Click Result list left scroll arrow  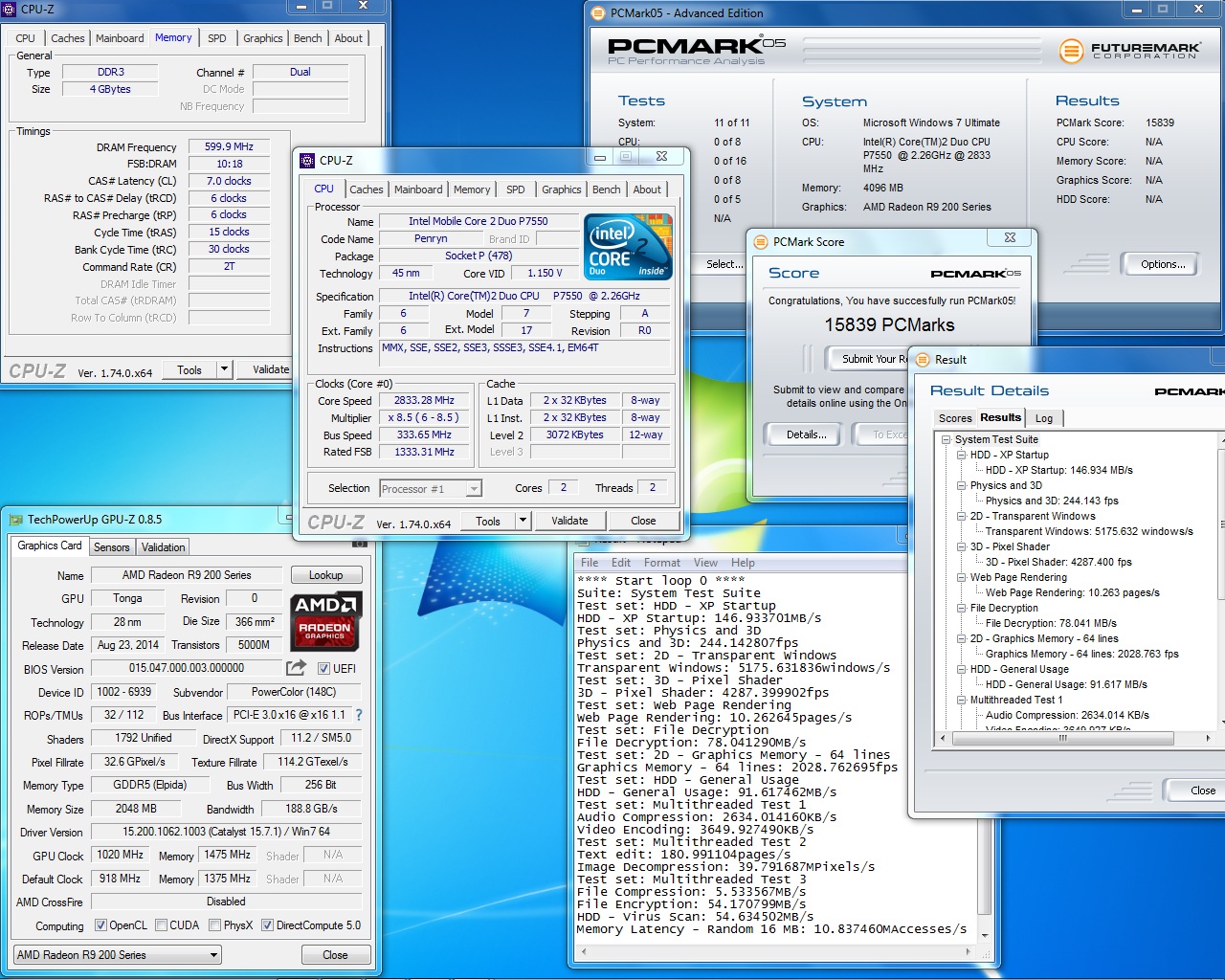tap(944, 738)
